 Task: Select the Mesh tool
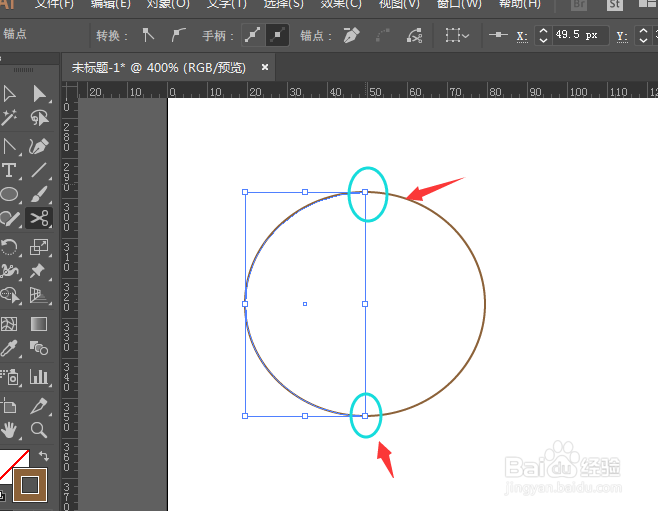point(9,324)
